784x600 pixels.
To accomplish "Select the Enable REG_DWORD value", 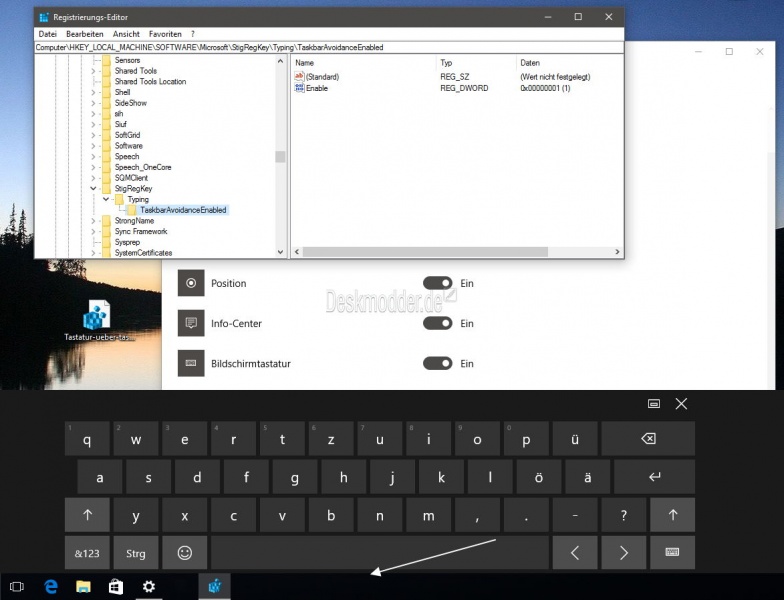I will 316,89.
